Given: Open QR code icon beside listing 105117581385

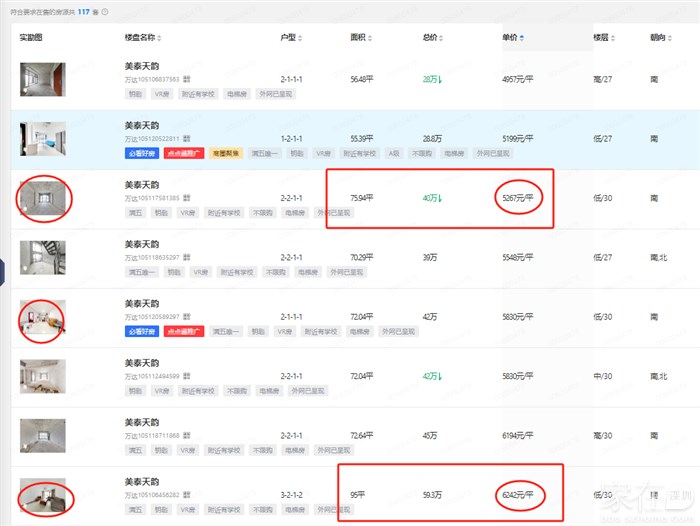Looking at the screenshot, I should point(187,198).
